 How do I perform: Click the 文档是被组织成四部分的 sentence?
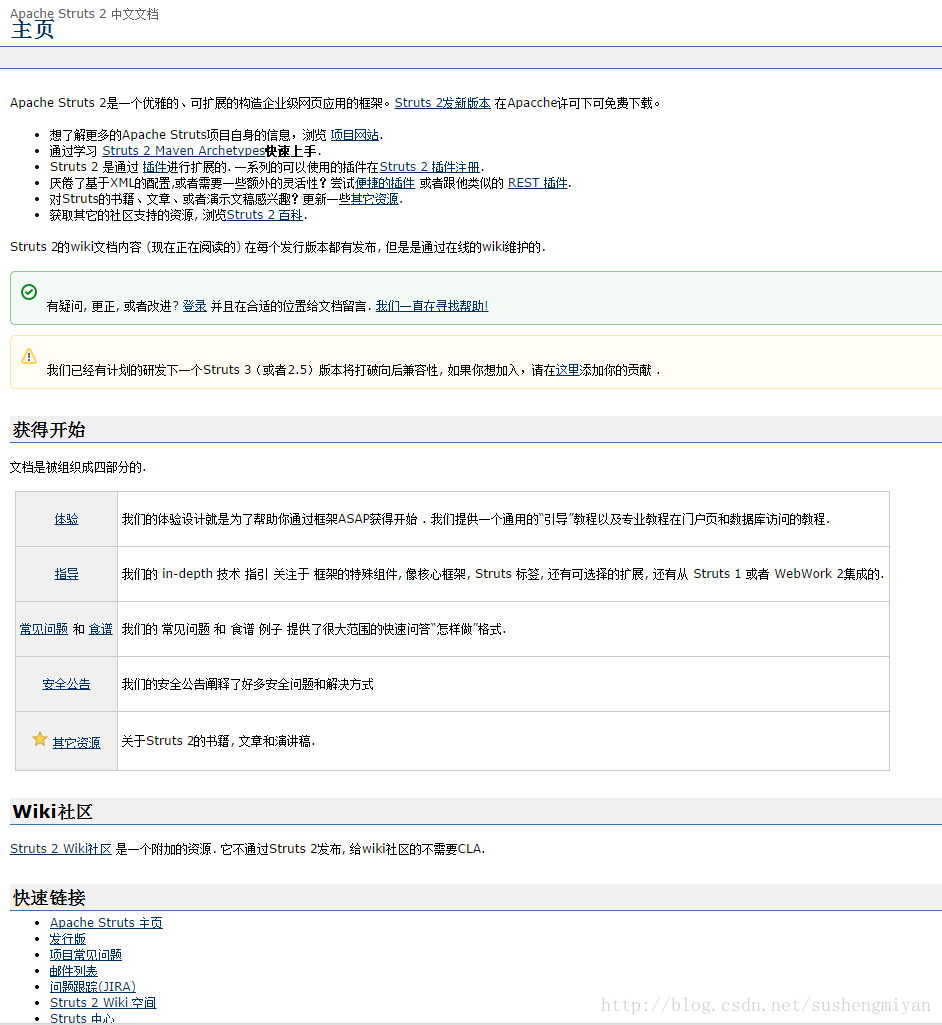pos(78,467)
